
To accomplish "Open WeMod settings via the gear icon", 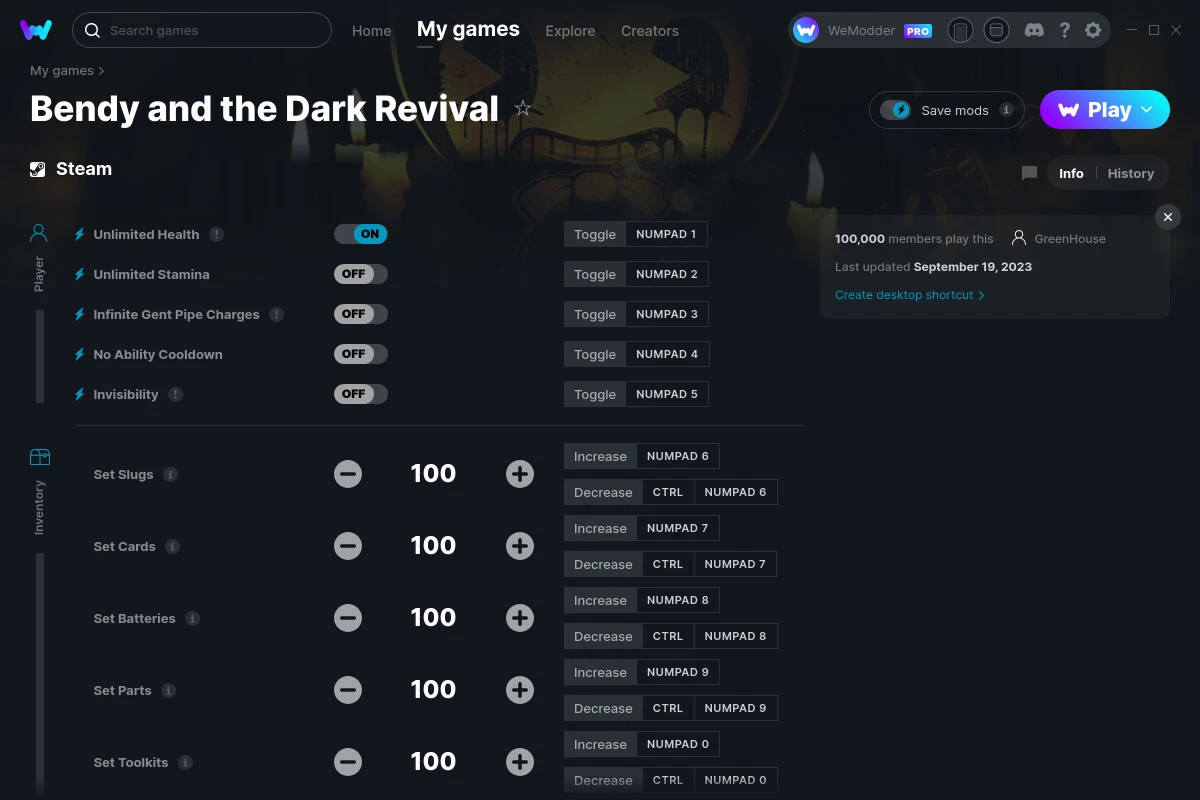I will (1093, 30).
